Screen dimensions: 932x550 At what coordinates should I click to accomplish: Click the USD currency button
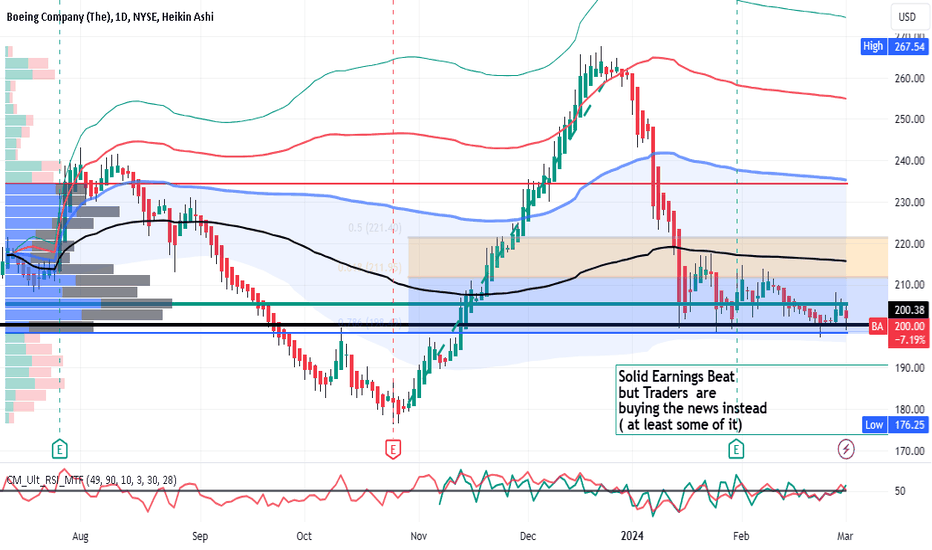click(907, 17)
